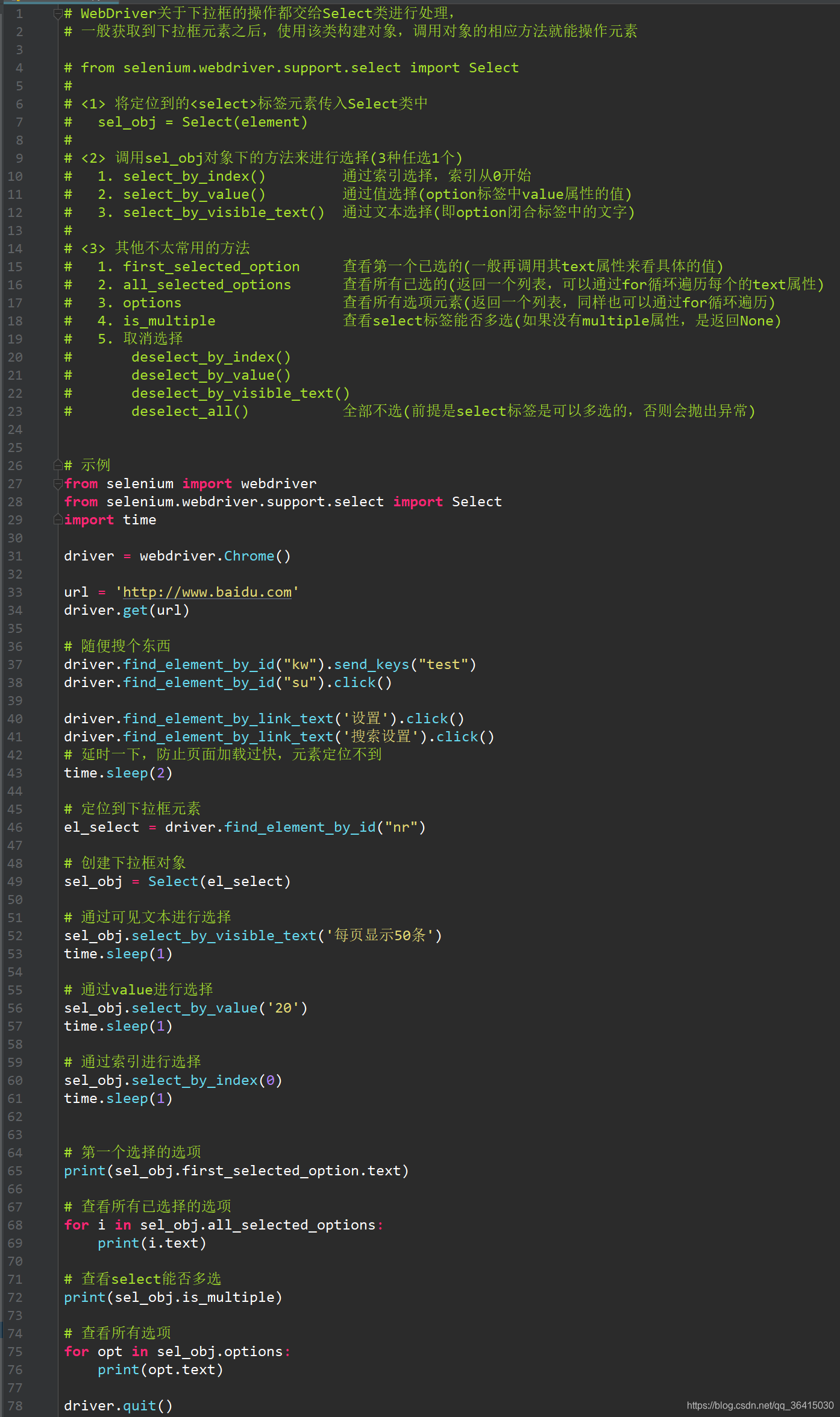Click the 'print(i.text)' statement
This screenshot has width=840, height=1417.
click(152, 1243)
